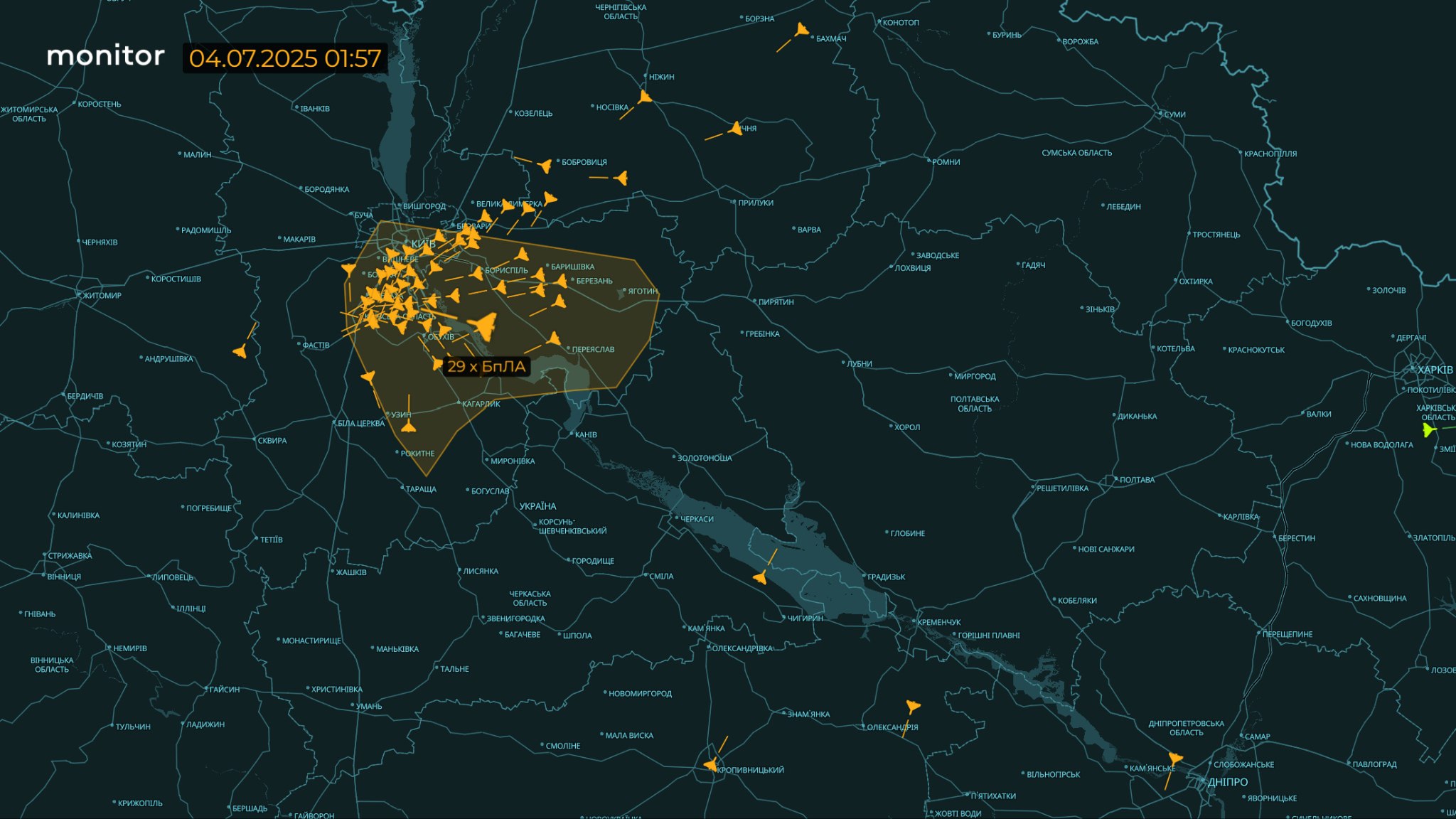Click the drone icon near Кропивницький

click(x=710, y=764)
